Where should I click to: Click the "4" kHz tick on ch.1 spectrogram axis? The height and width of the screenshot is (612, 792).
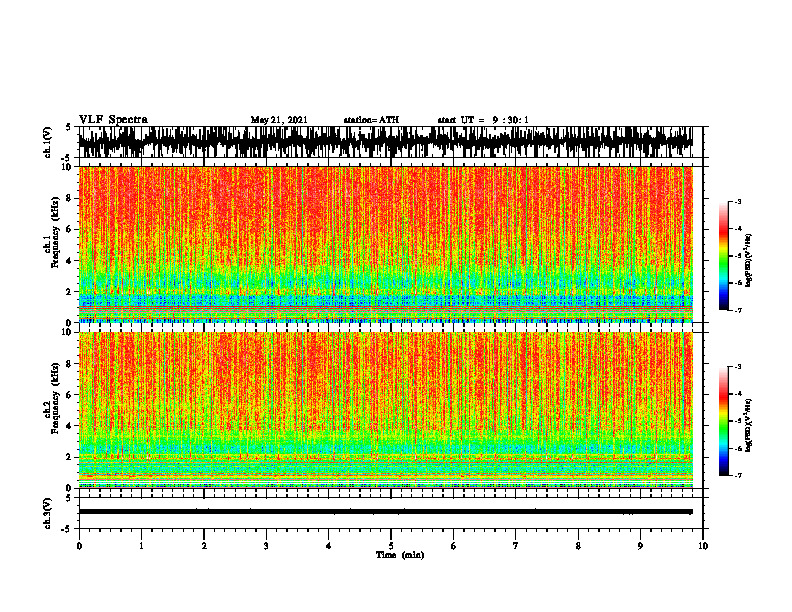[x=69, y=261]
